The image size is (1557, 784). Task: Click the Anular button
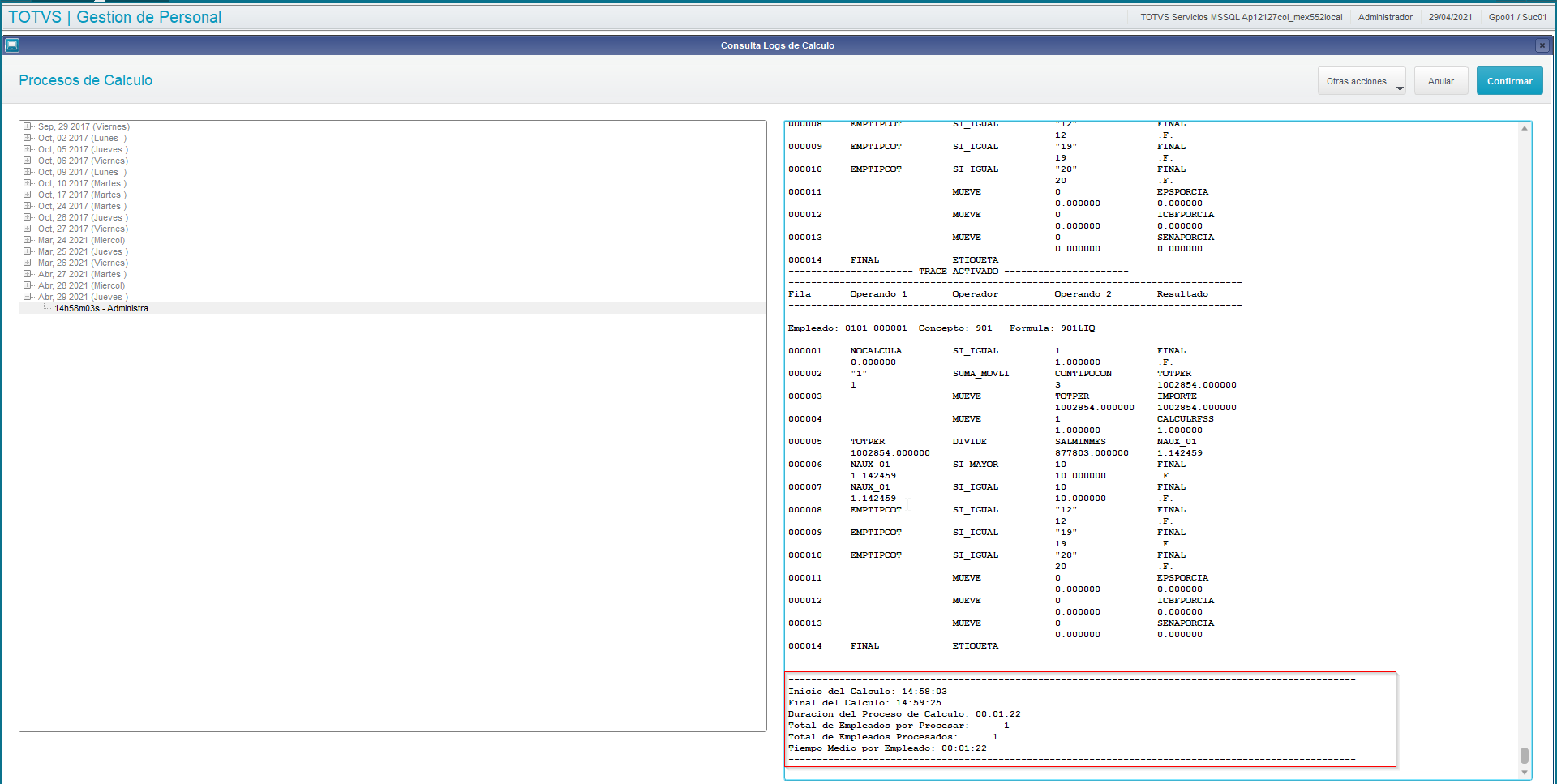point(1441,81)
